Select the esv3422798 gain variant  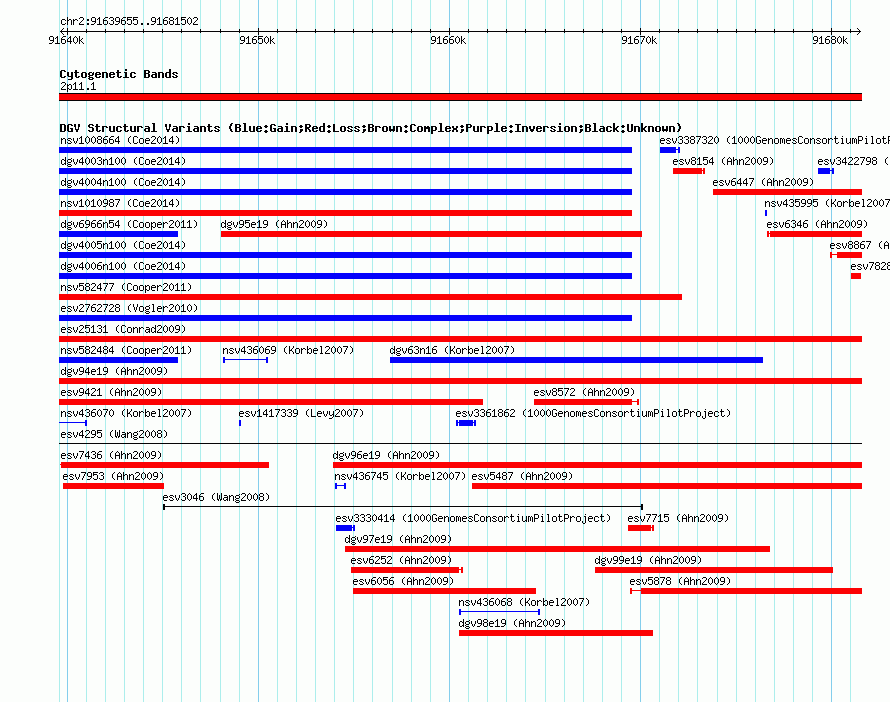click(826, 171)
